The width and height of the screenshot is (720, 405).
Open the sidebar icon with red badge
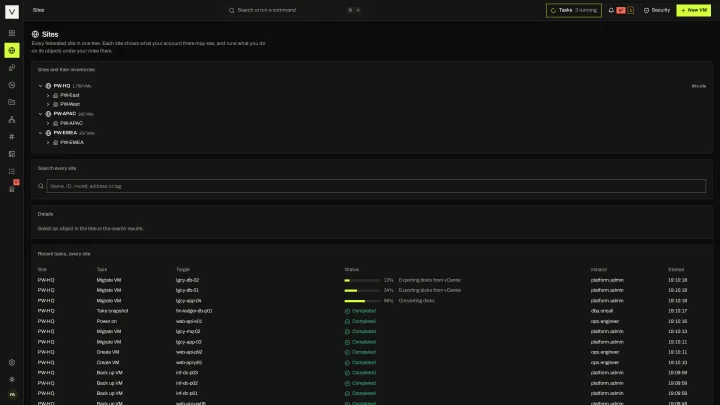click(x=12, y=188)
